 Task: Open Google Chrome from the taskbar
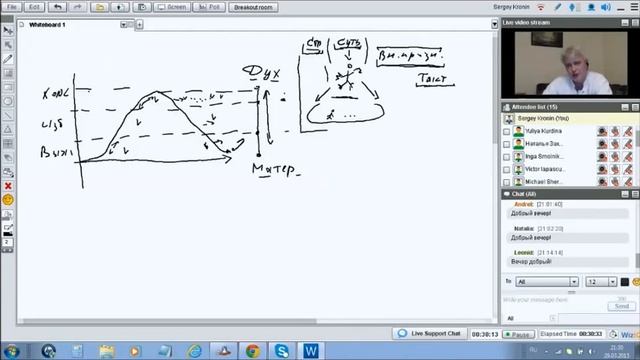click(x=253, y=351)
